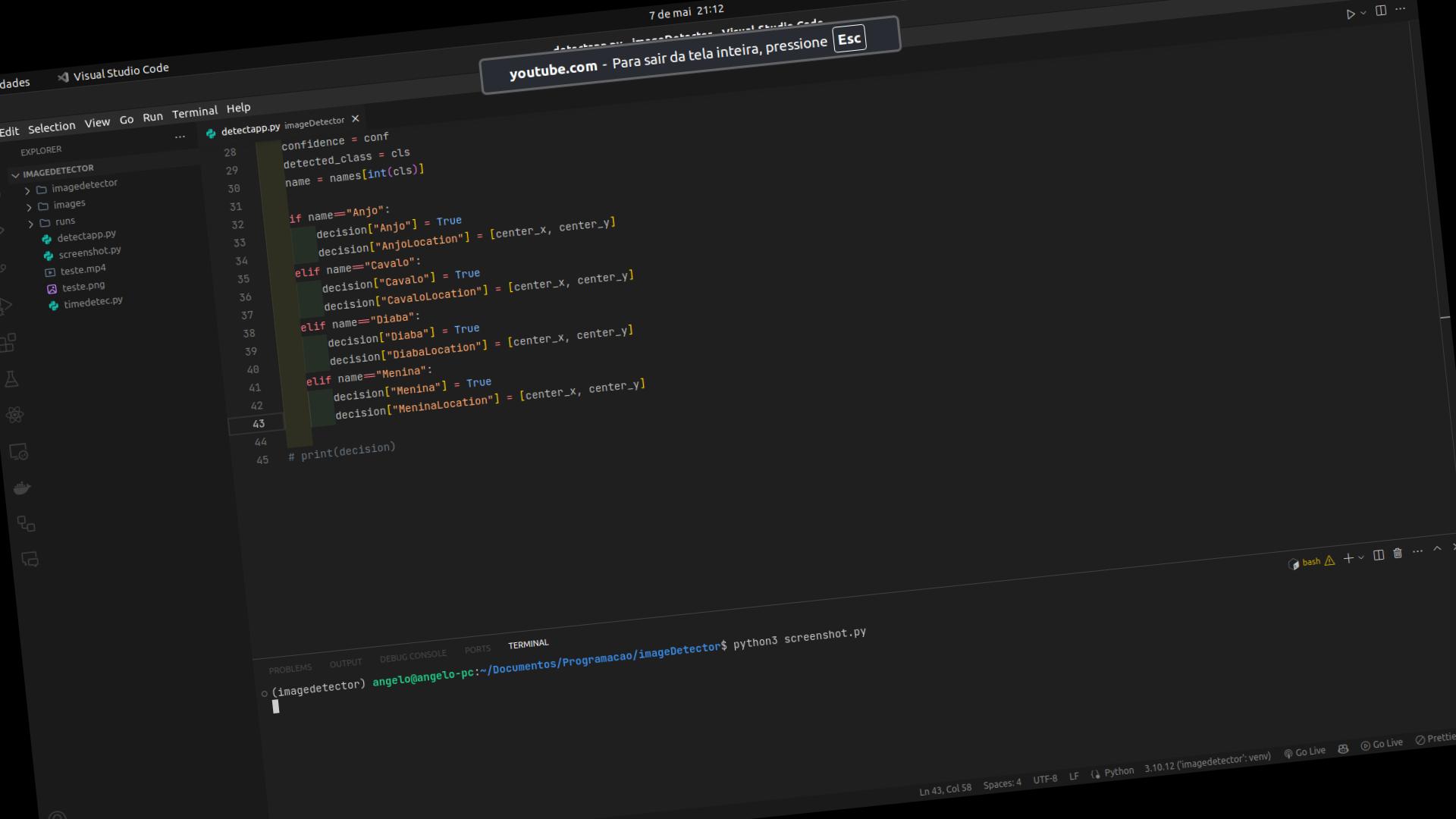The image size is (1456, 819).
Task: Open the Testing flask view
Action: point(11,379)
